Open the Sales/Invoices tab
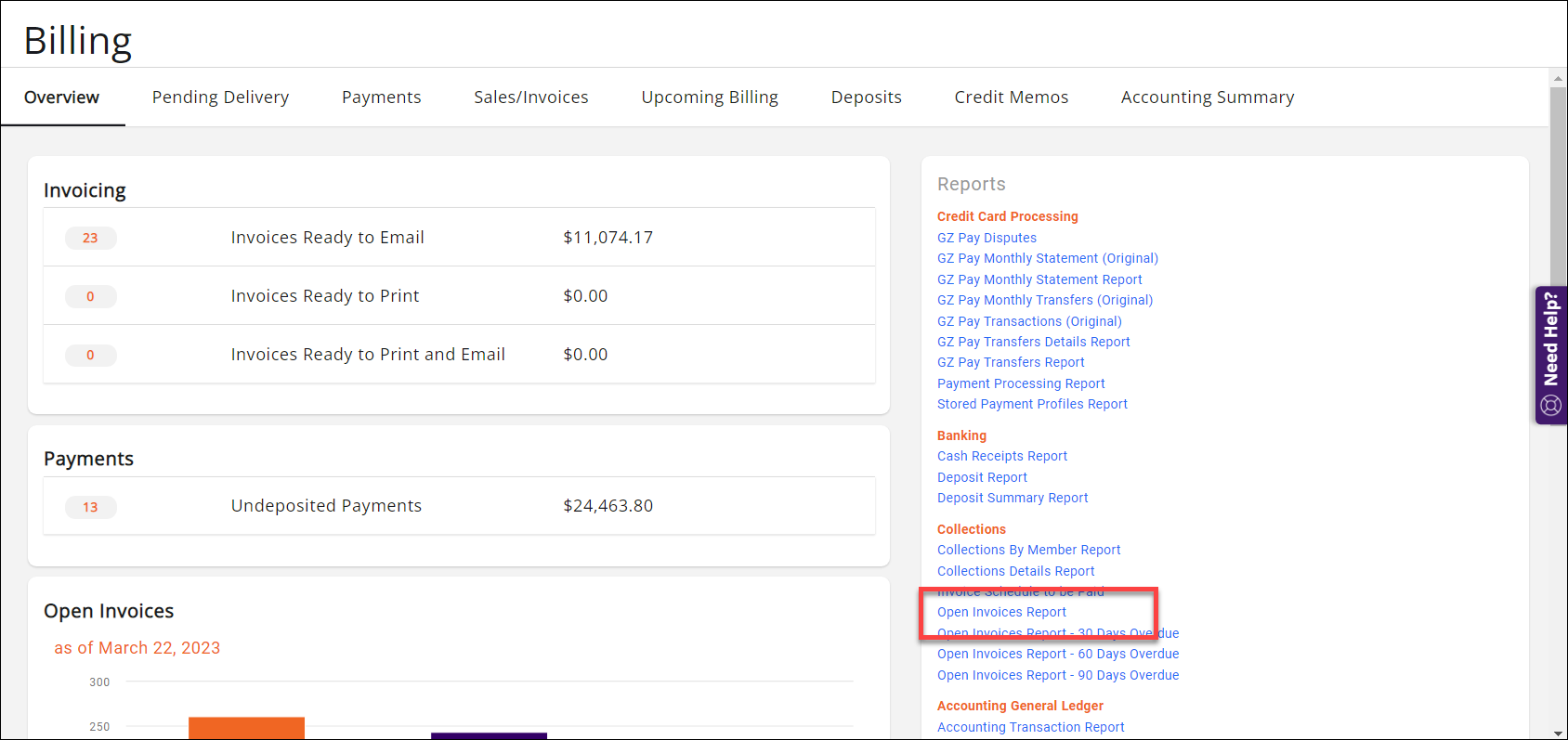Image resolution: width=1568 pixels, height=740 pixels. tap(530, 97)
